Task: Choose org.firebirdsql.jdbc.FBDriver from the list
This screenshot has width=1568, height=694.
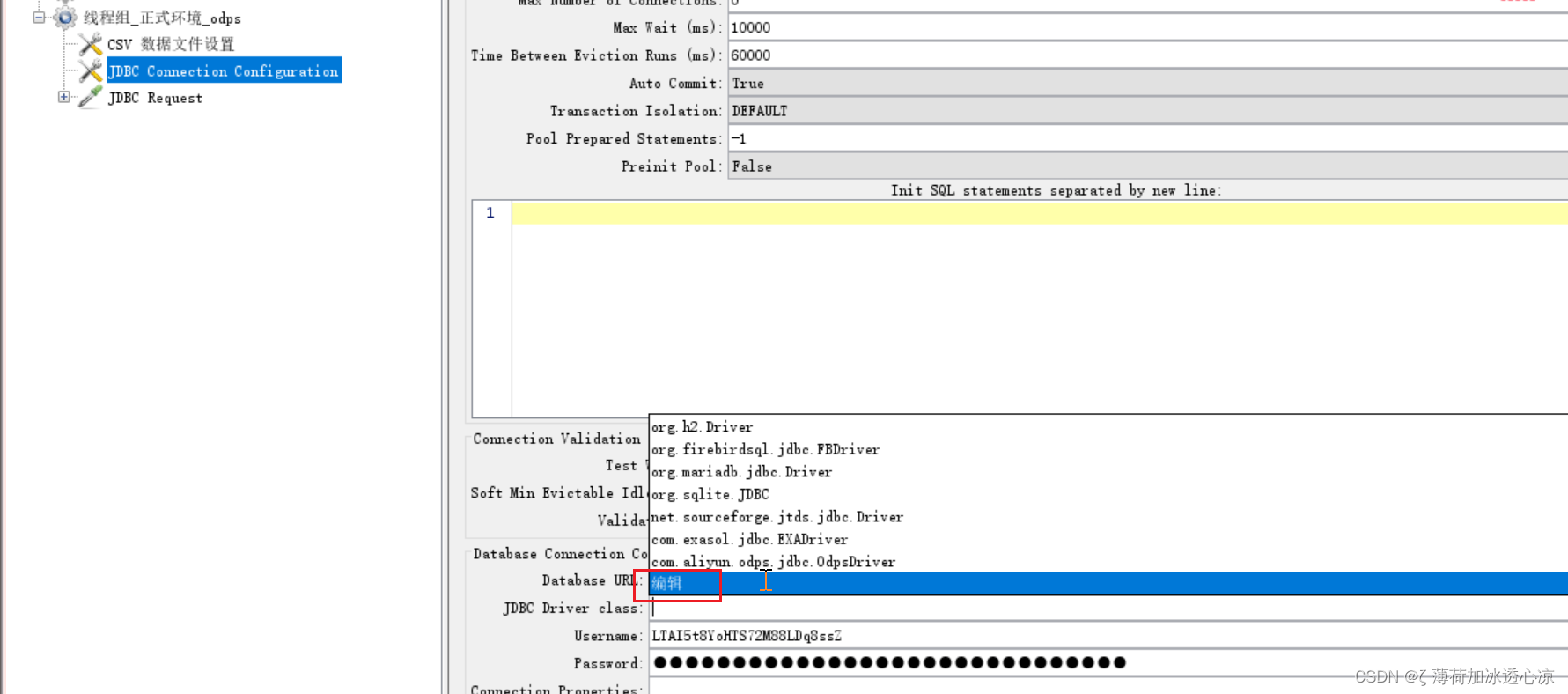Action: pos(1108,449)
